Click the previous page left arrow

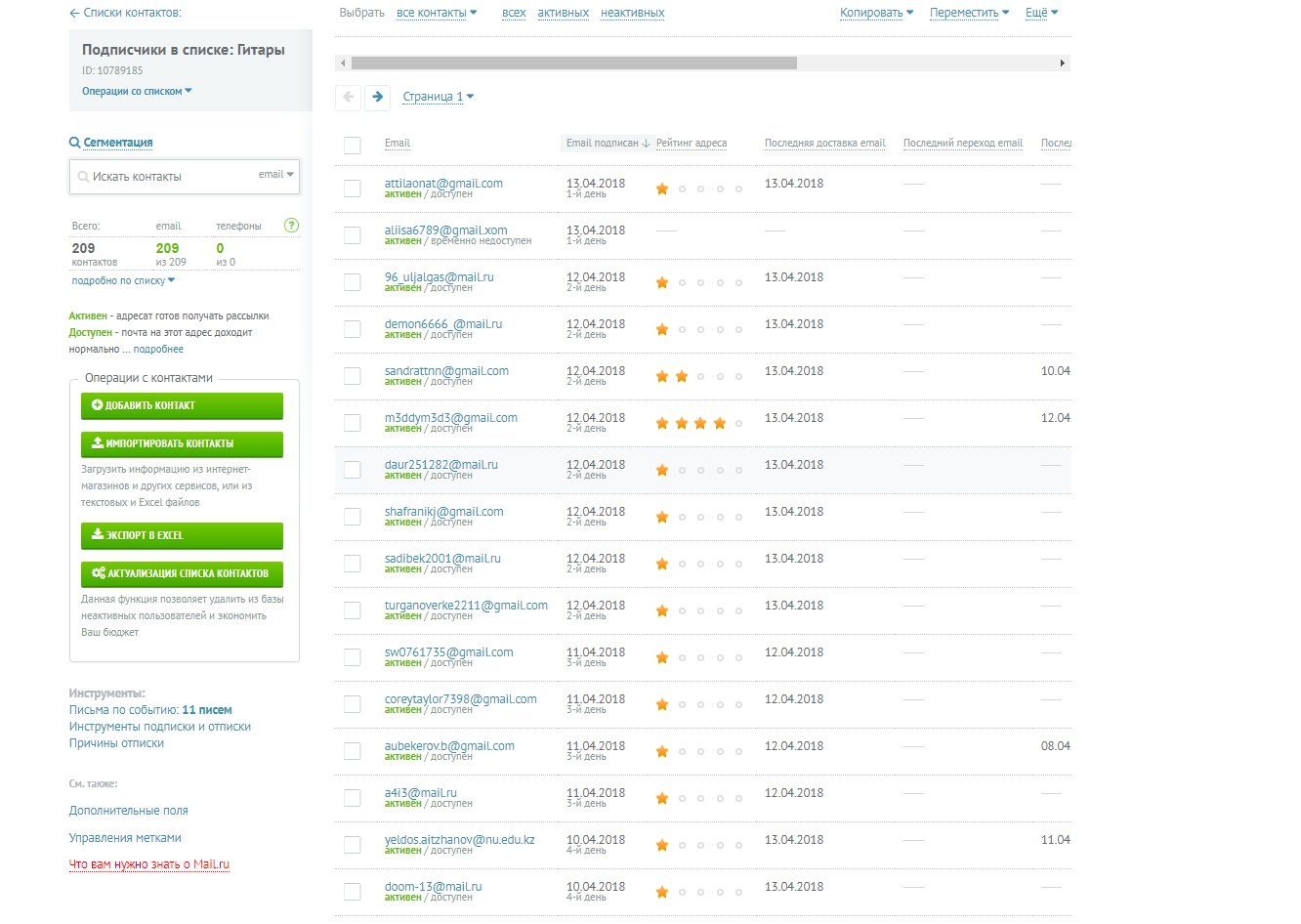(348, 97)
